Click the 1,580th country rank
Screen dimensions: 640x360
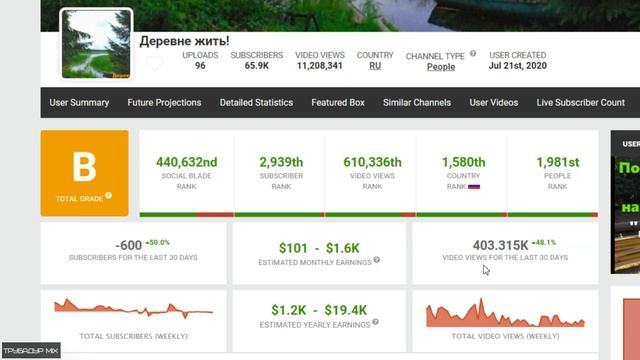[x=464, y=162]
